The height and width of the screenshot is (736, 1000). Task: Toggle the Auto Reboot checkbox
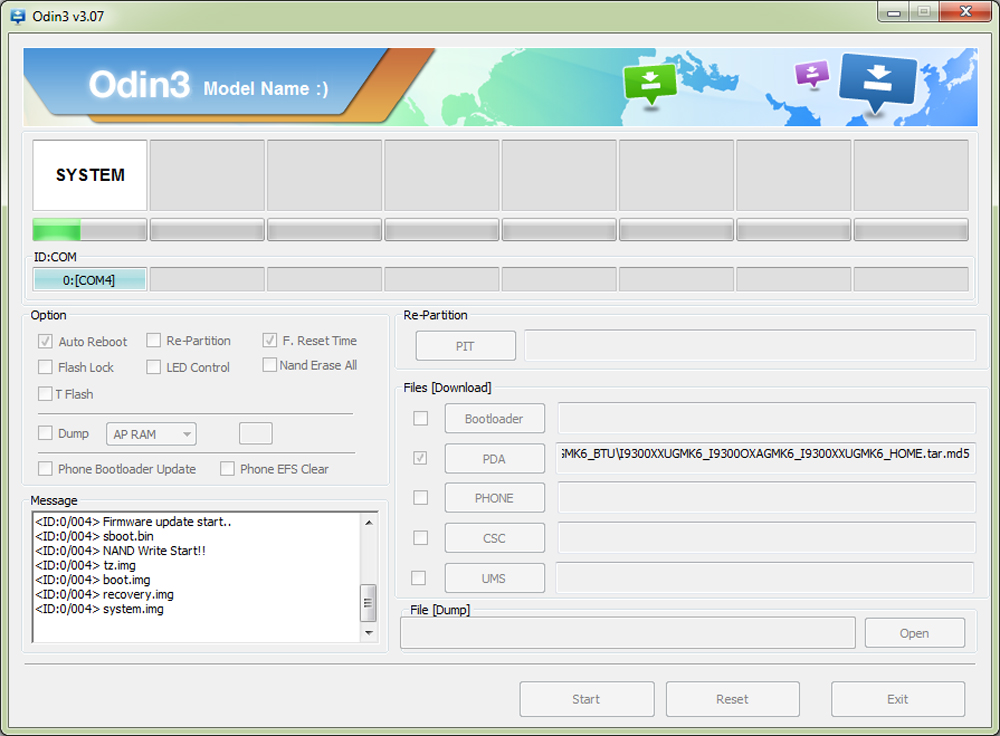[45, 341]
